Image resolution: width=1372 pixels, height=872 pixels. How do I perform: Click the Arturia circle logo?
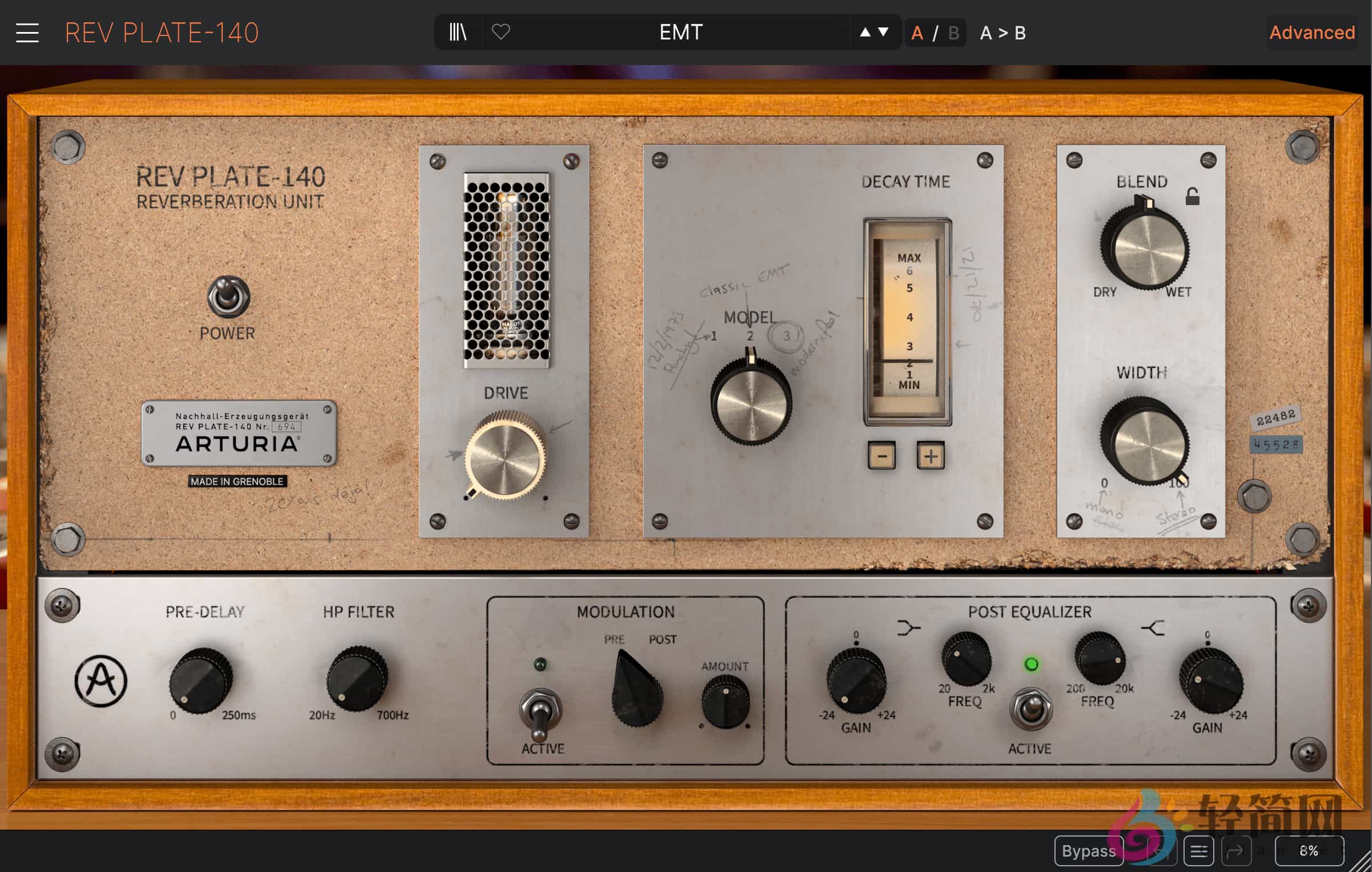(101, 681)
